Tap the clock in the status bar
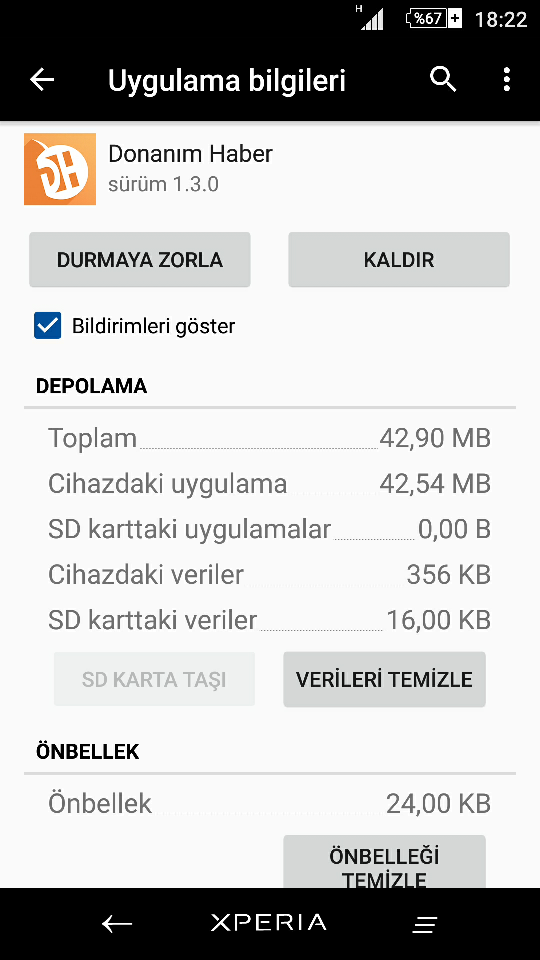Image resolution: width=540 pixels, height=960 pixels. (x=501, y=19)
